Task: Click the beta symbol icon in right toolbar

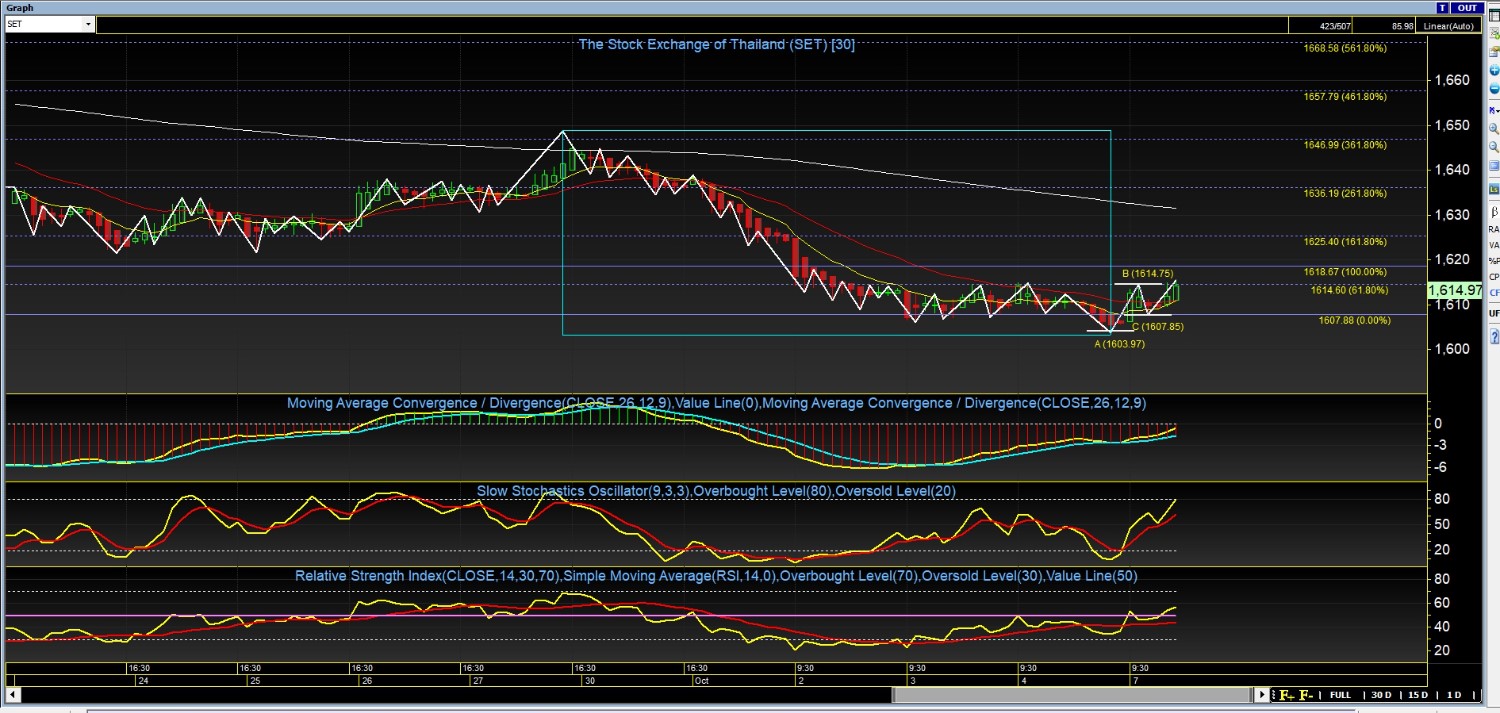Action: 1494,211
